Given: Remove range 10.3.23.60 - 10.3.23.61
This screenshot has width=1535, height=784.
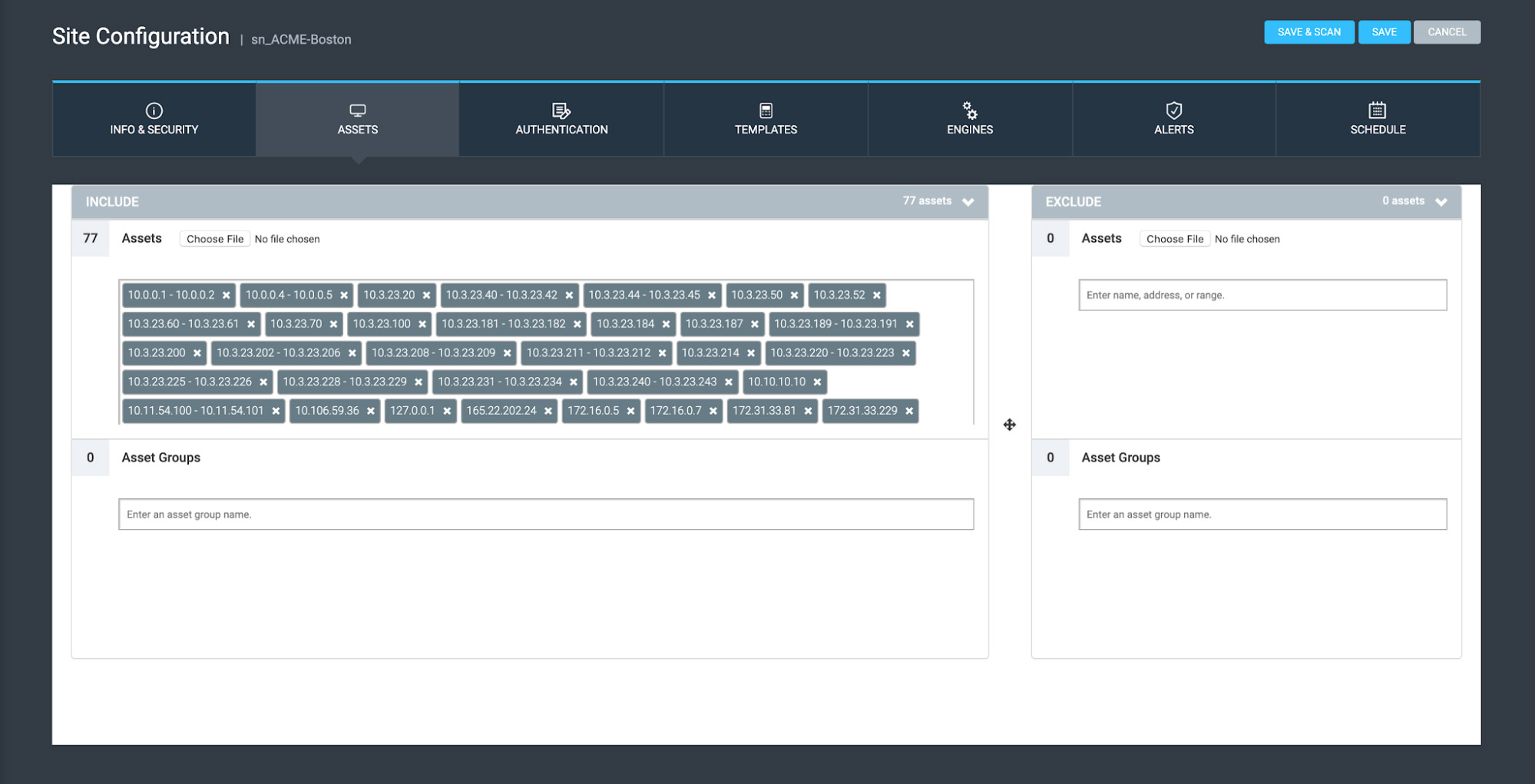Looking at the screenshot, I should [251, 325].
